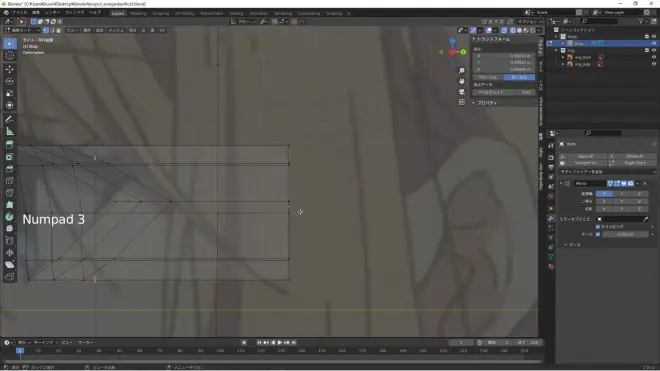Open the Add Modifier dropdown
The width and height of the screenshot is (660, 371).
pos(608,172)
